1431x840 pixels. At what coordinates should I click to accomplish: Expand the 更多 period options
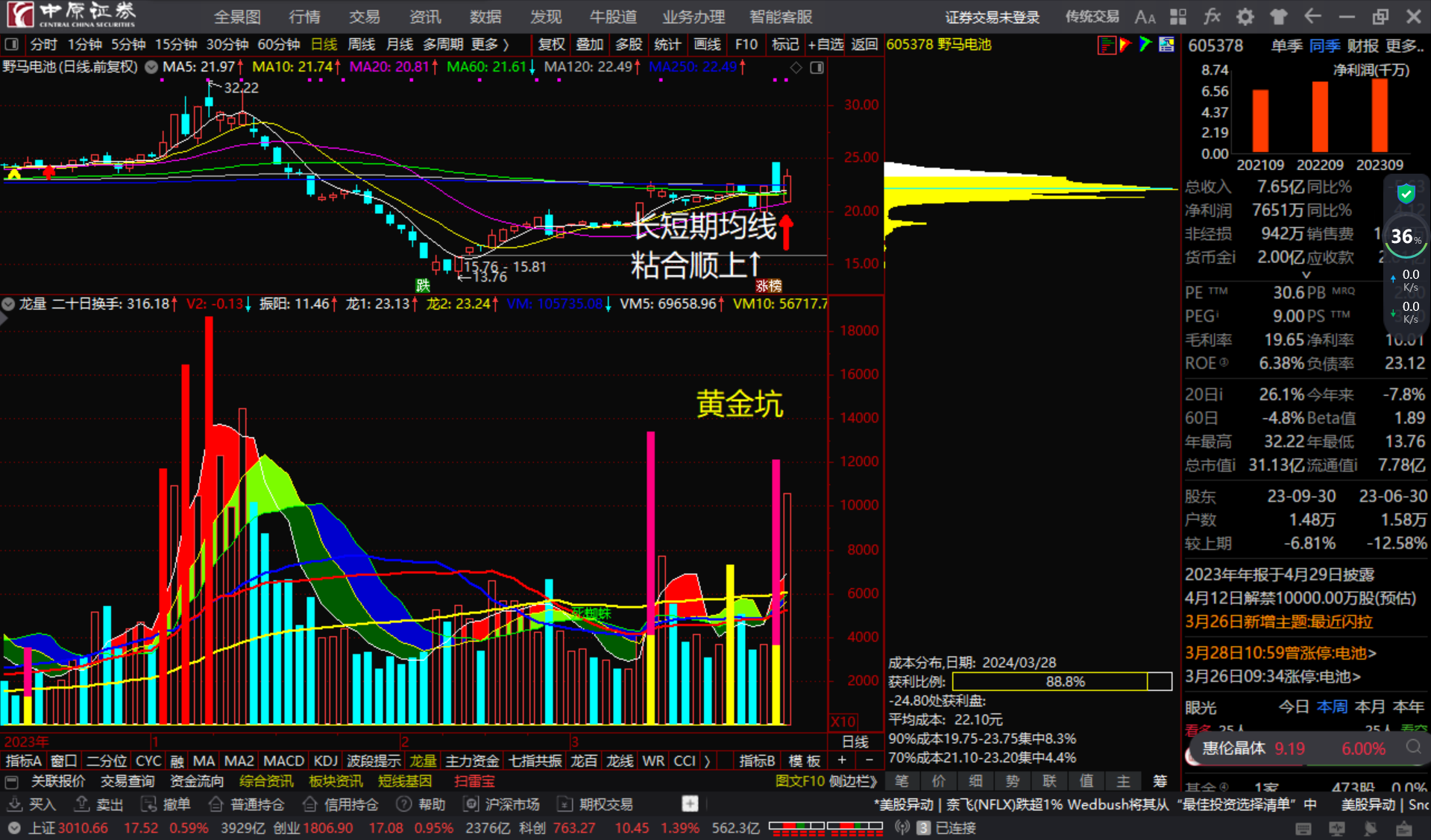[x=490, y=45]
